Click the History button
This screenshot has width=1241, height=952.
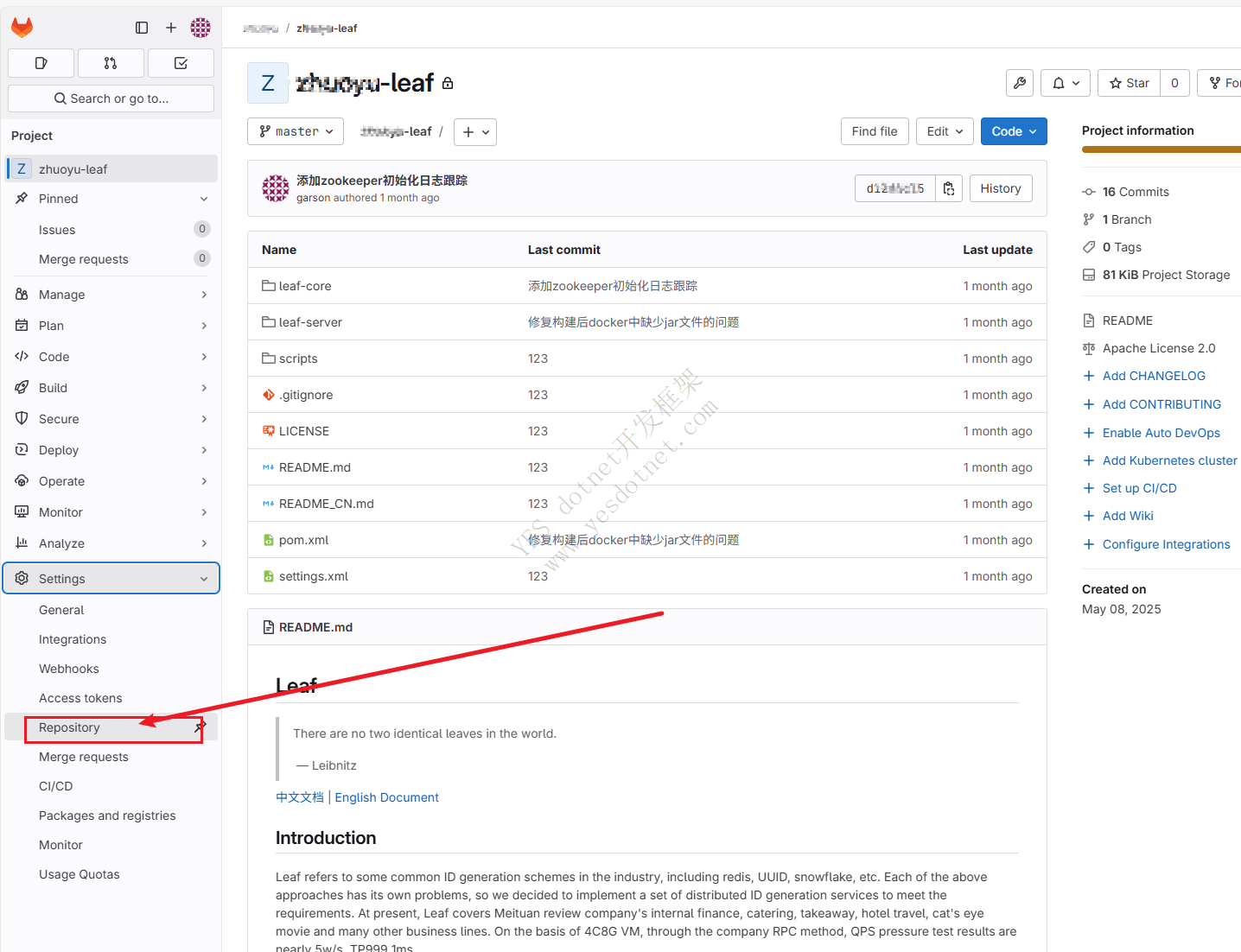click(x=1001, y=188)
